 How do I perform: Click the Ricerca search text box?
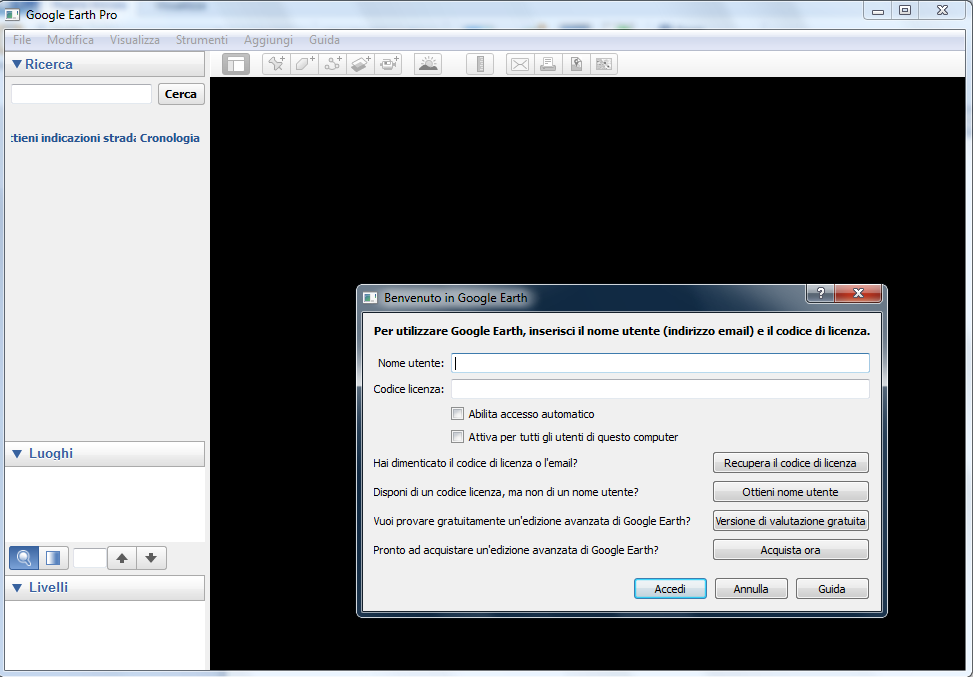(x=81, y=94)
